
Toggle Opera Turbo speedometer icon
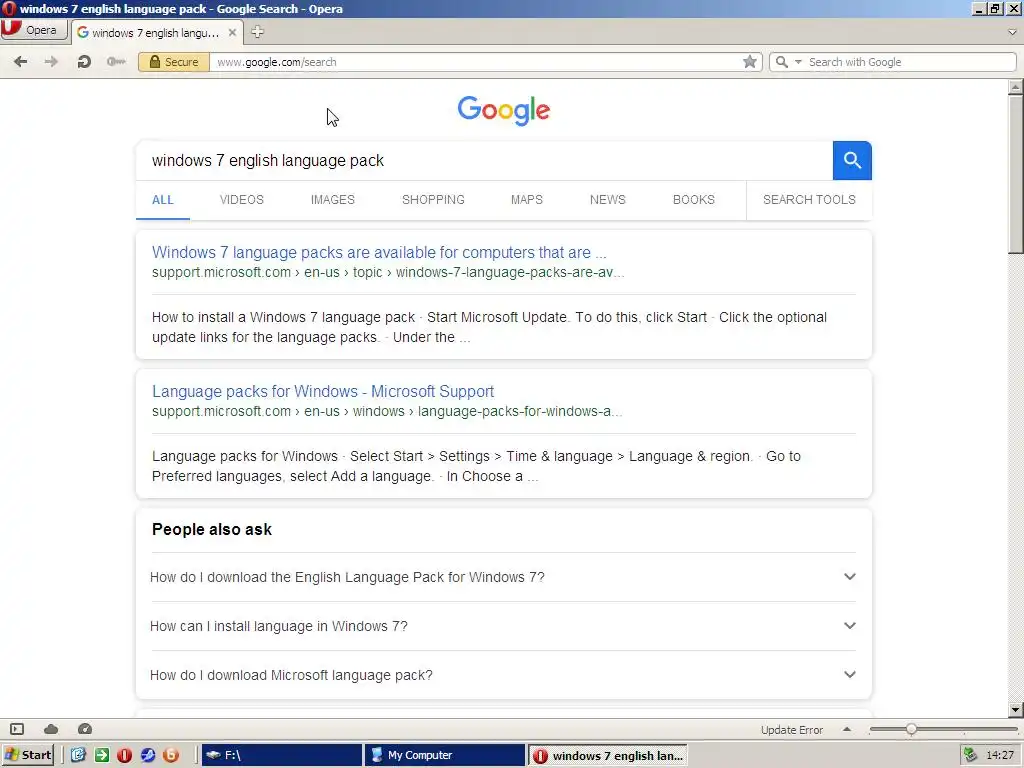tap(85, 729)
